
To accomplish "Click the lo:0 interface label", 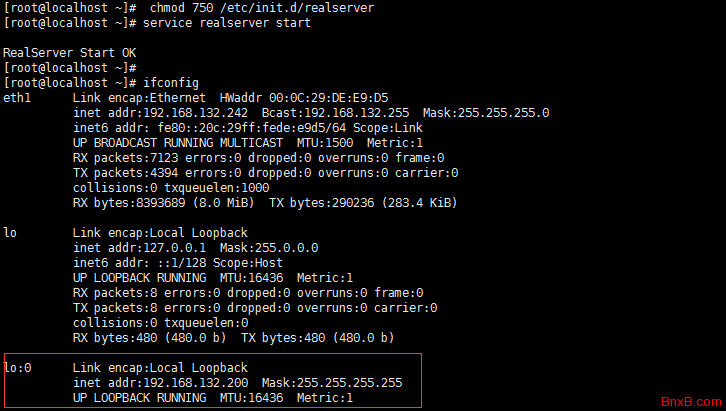I will pos(18,368).
